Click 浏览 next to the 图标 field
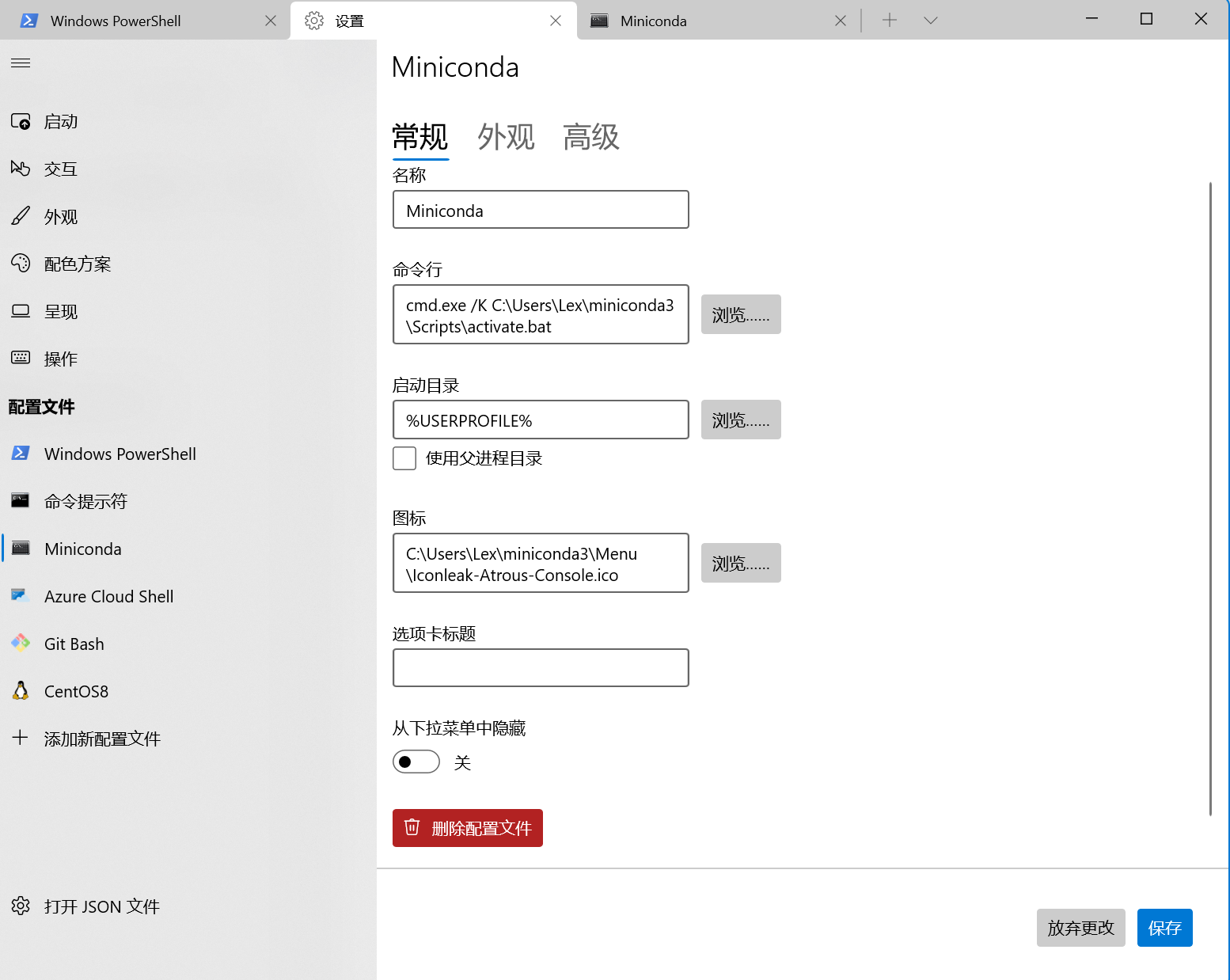The height and width of the screenshot is (980, 1230). click(740, 563)
